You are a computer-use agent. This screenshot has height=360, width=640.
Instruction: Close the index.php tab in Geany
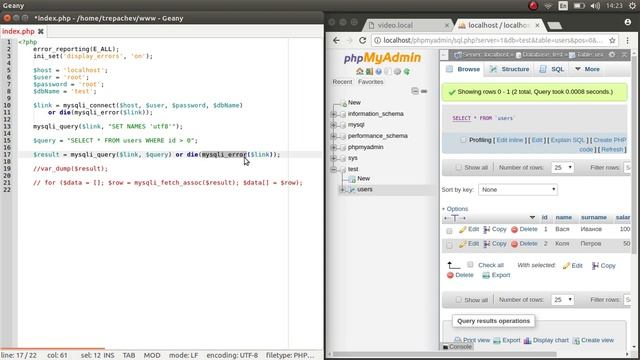pos(41,31)
